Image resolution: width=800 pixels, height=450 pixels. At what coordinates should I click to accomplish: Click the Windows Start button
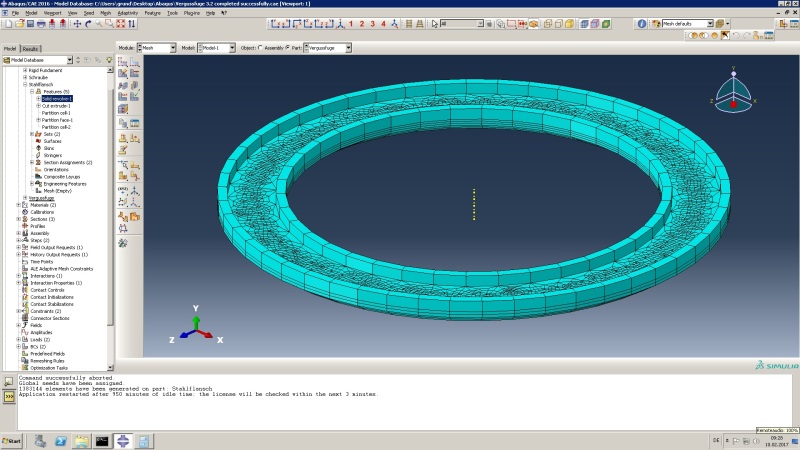pyautogui.click(x=12, y=441)
